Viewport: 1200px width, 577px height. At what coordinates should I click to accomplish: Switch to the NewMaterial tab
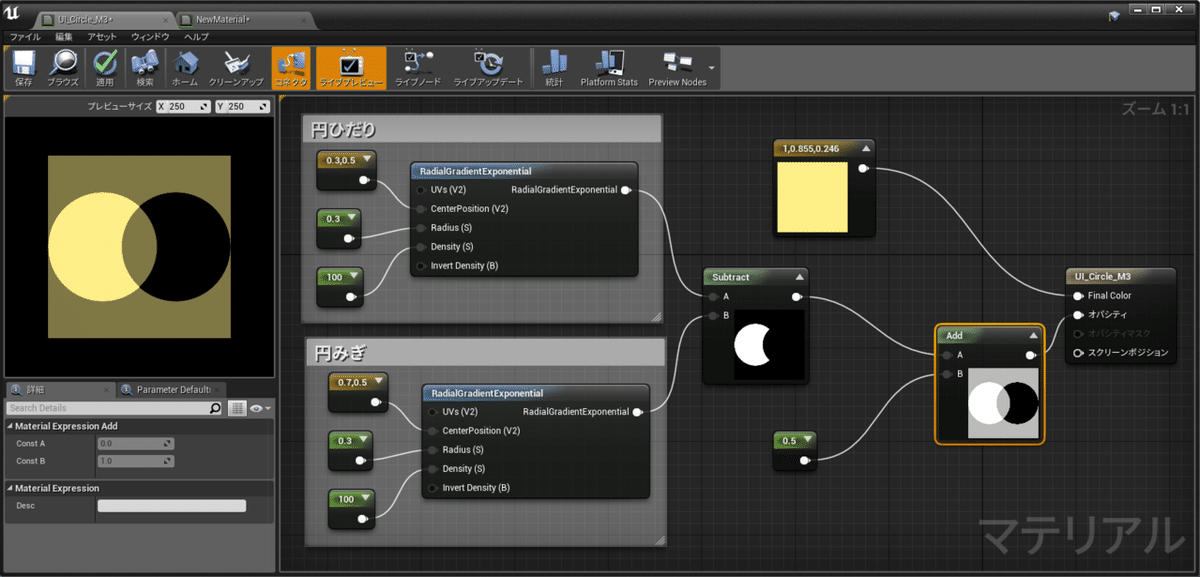tap(223, 20)
